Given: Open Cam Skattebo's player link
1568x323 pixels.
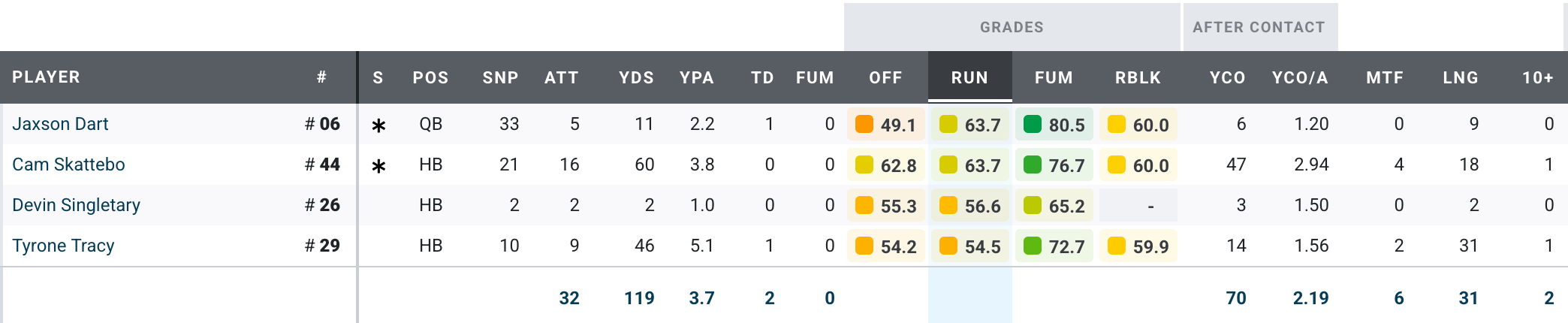Looking at the screenshot, I should 68,165.
